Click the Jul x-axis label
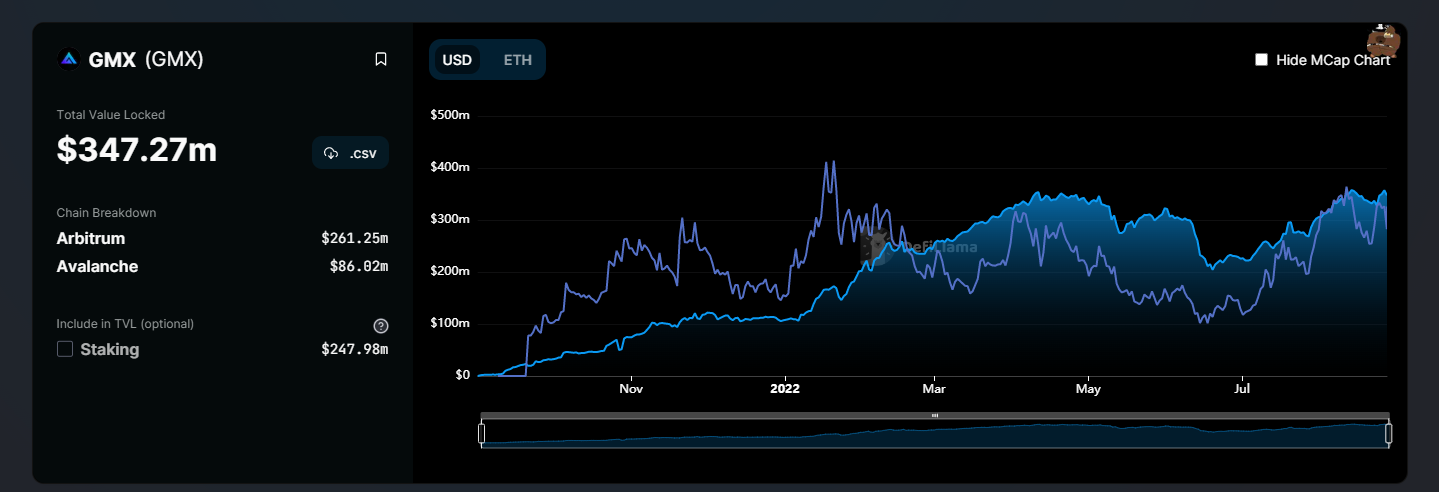 tap(1242, 388)
